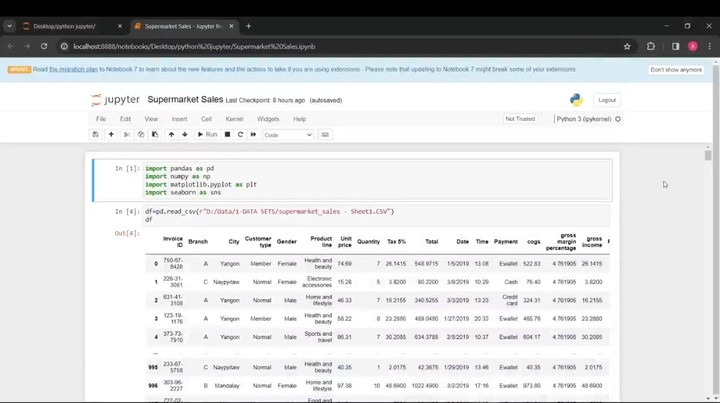
Task: Cut selected cells with scissors icon
Action: (x=127, y=134)
